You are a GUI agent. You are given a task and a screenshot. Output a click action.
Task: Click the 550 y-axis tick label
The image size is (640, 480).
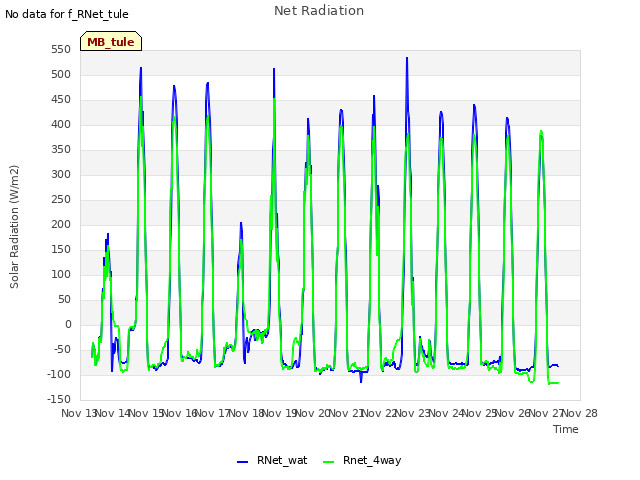tap(61, 49)
